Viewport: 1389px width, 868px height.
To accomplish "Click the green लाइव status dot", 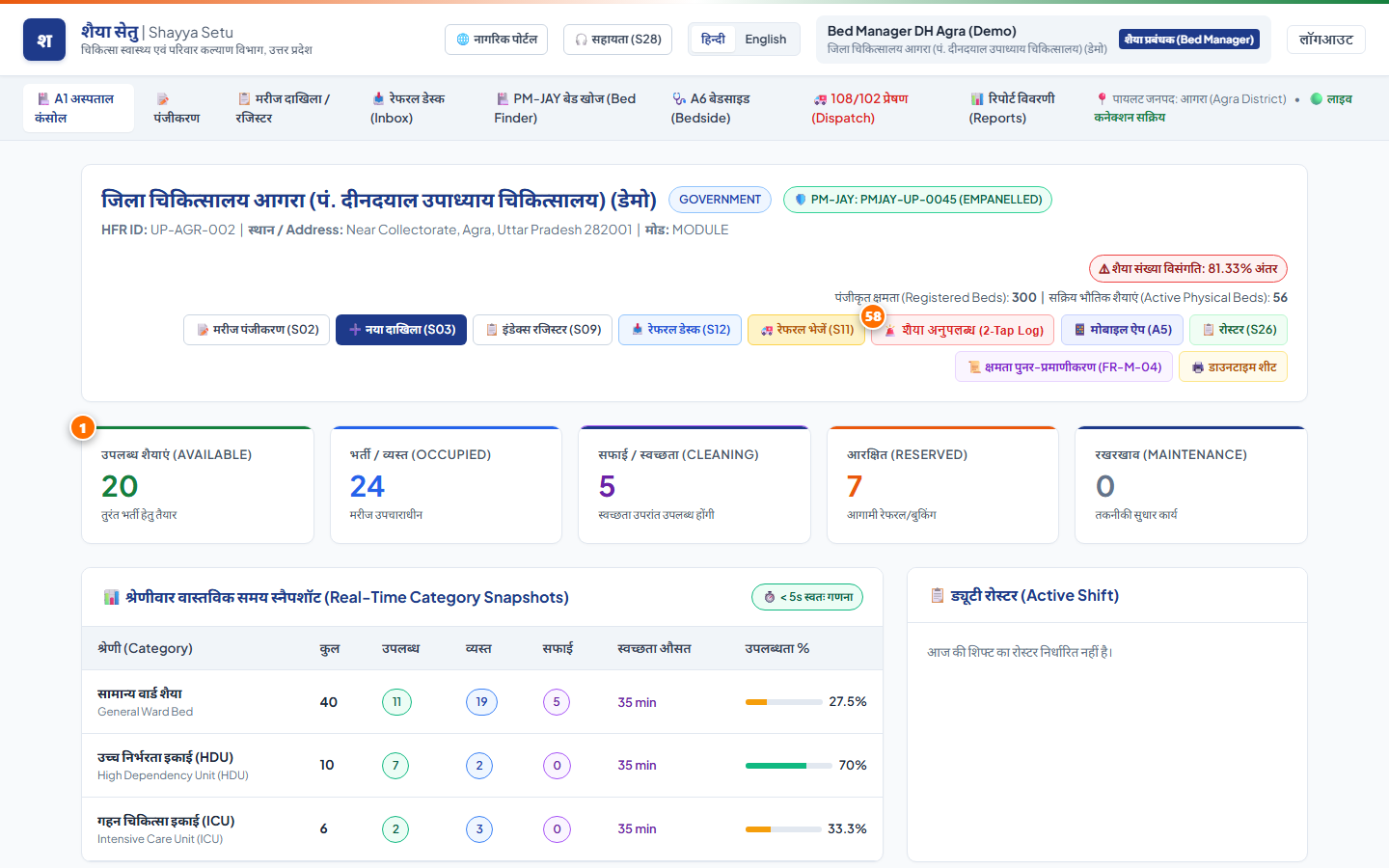I will [x=1316, y=98].
